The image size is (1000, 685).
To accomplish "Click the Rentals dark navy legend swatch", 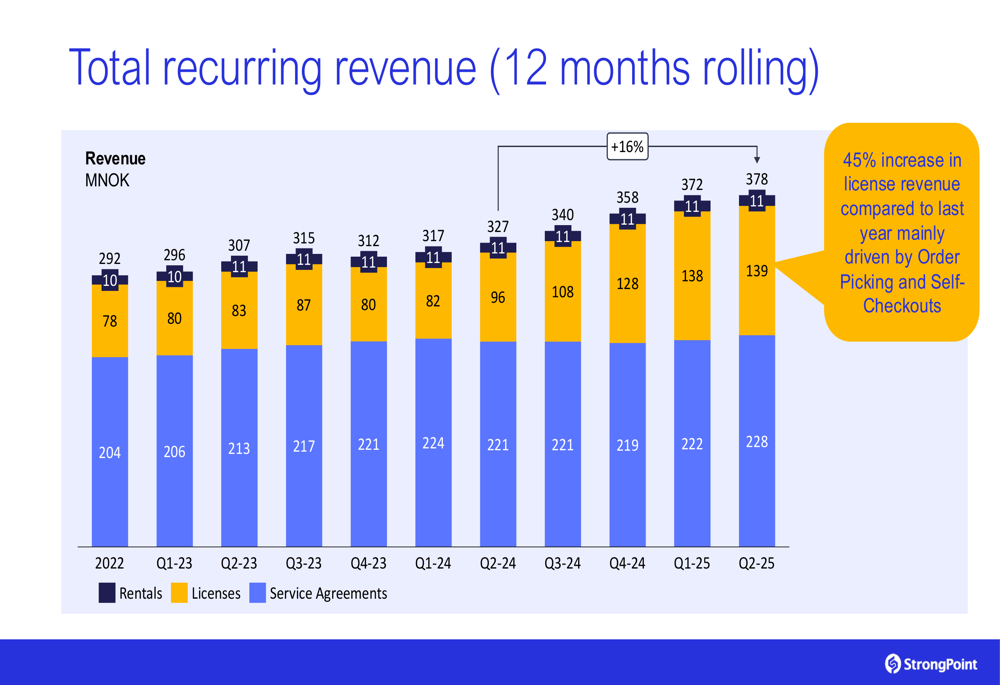I will (107, 593).
